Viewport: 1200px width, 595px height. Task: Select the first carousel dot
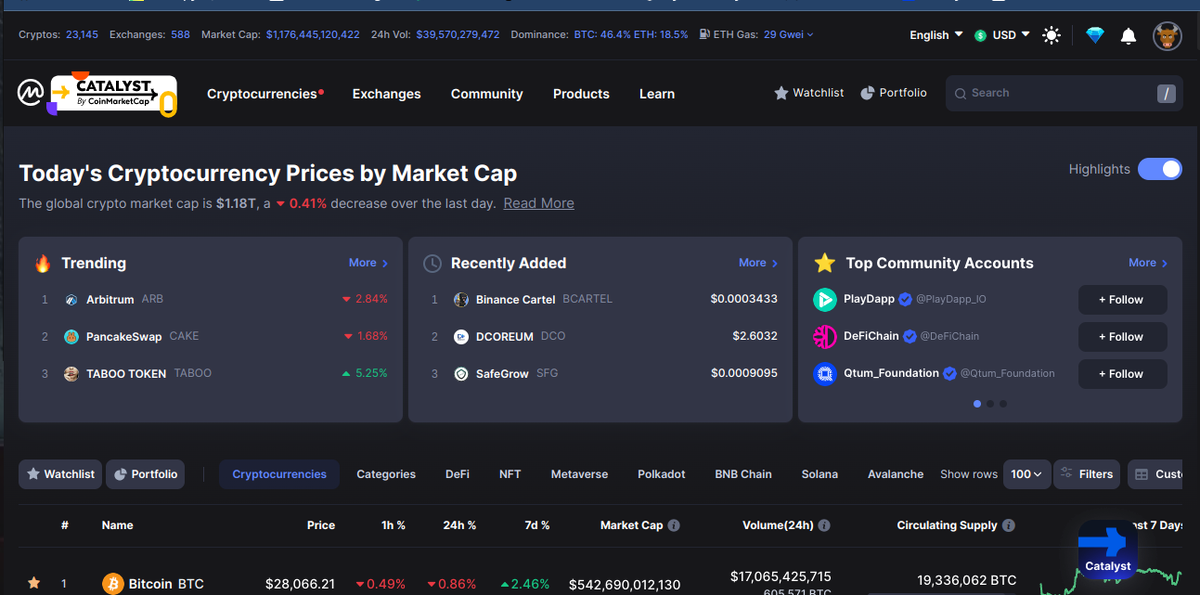point(977,404)
